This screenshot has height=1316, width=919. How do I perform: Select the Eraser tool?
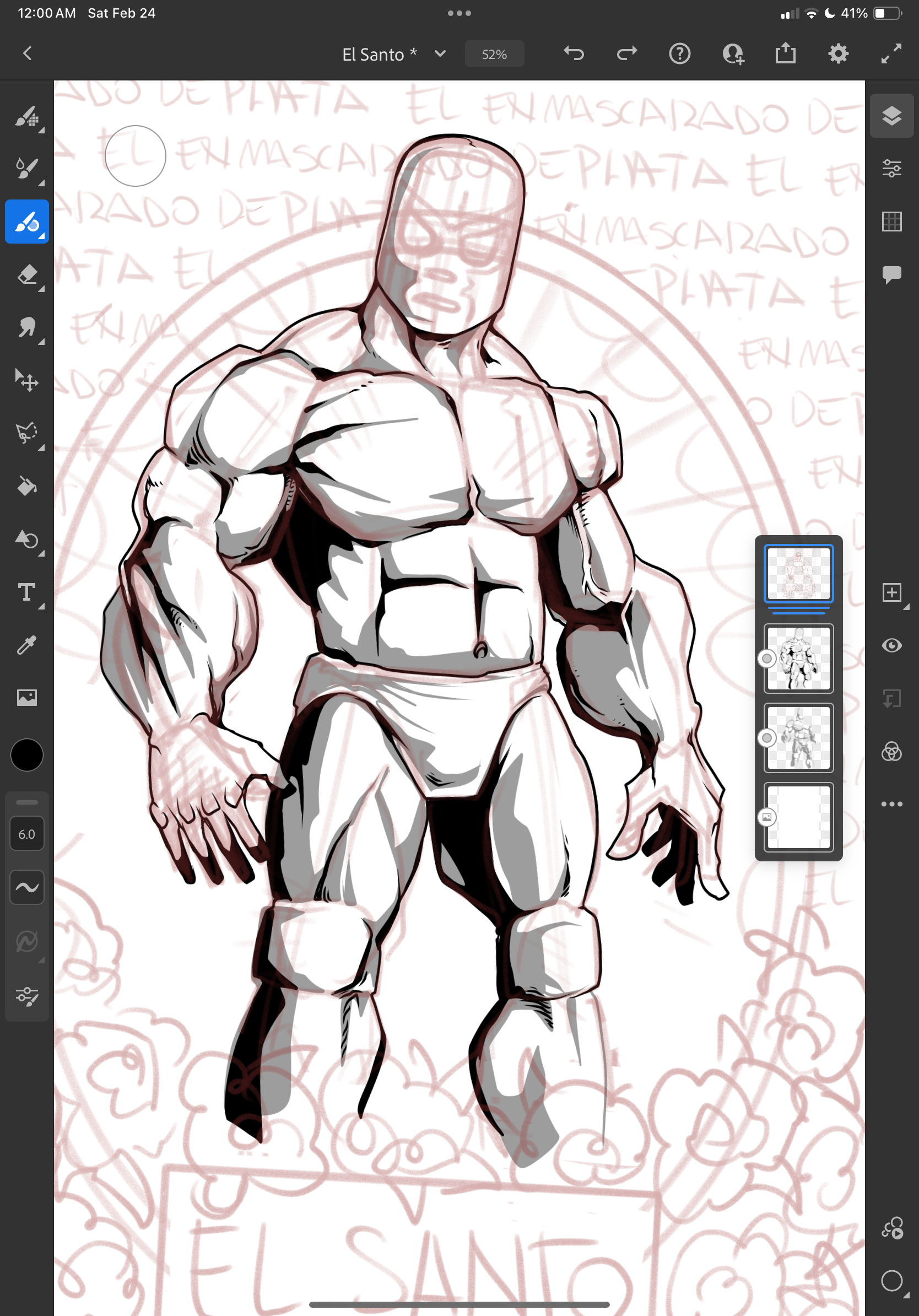coord(27,275)
